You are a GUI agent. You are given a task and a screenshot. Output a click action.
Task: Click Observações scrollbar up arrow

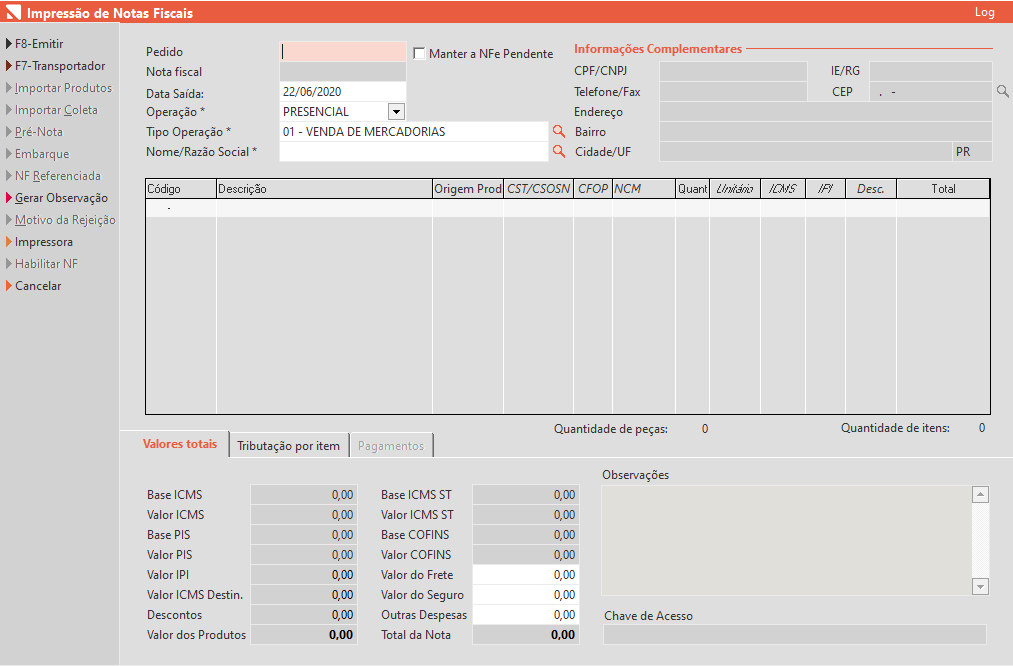981,495
